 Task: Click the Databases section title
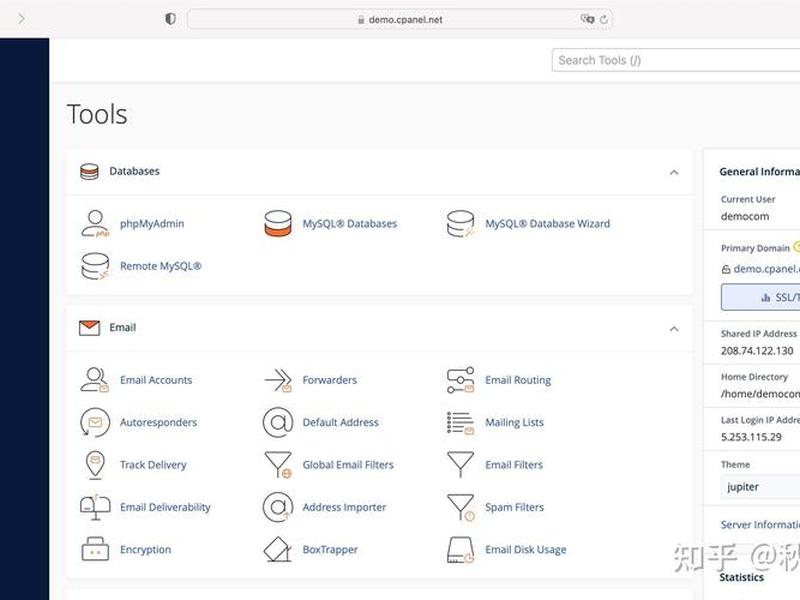point(135,171)
